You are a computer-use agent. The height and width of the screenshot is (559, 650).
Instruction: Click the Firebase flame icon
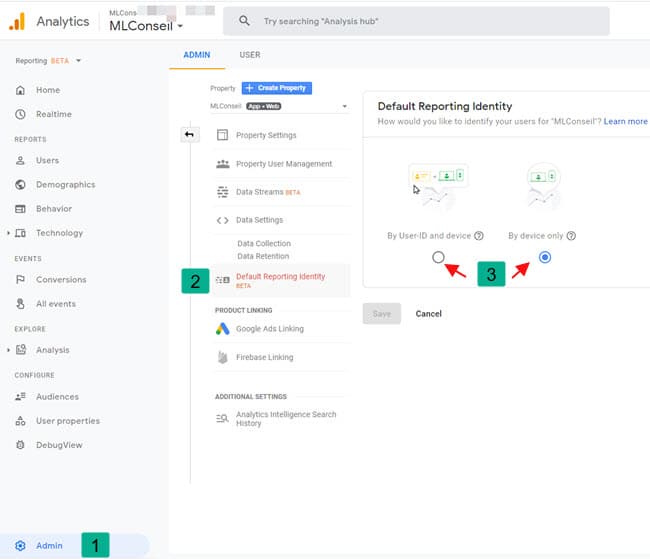pos(223,357)
